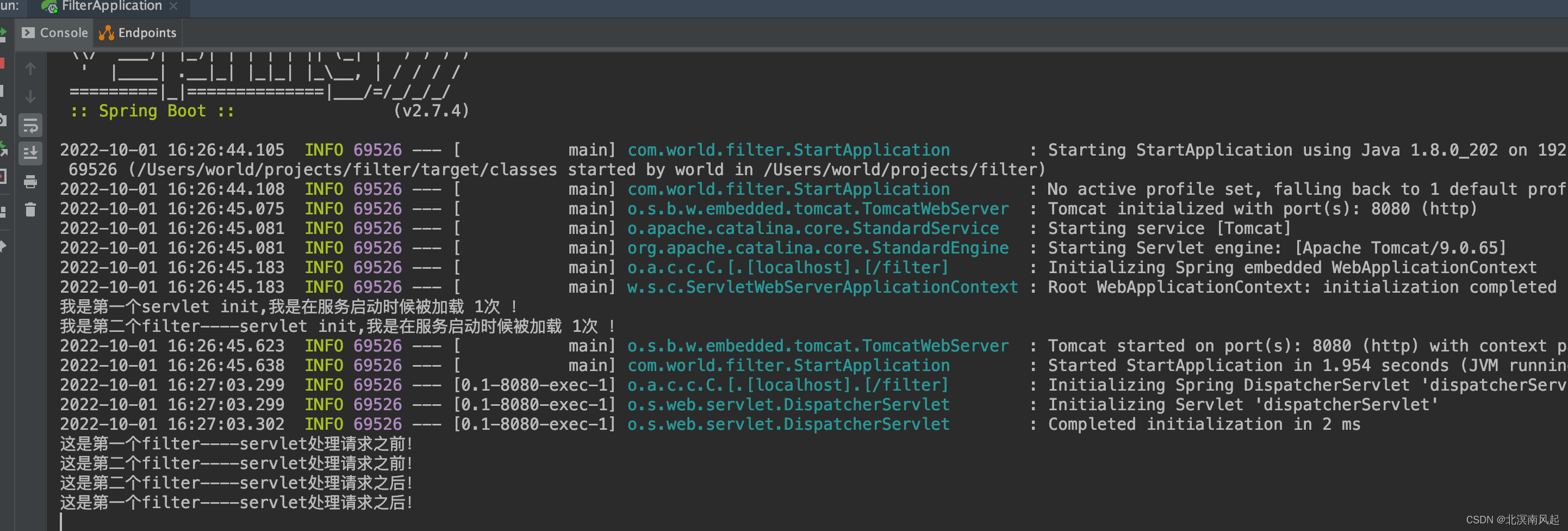Click 'org.apache.catalina.core.StandardEngine' logger name
This screenshot has height=531, width=1568.
tap(818, 248)
